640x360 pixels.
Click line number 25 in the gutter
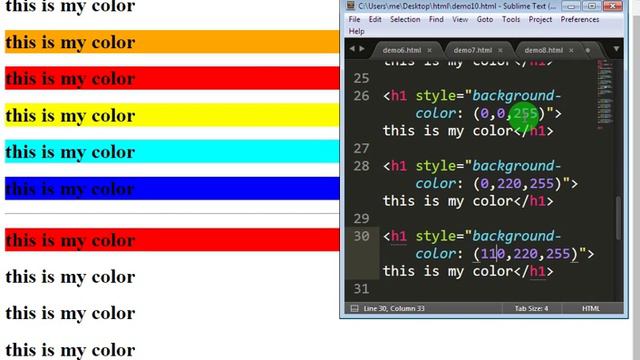tap(361, 78)
